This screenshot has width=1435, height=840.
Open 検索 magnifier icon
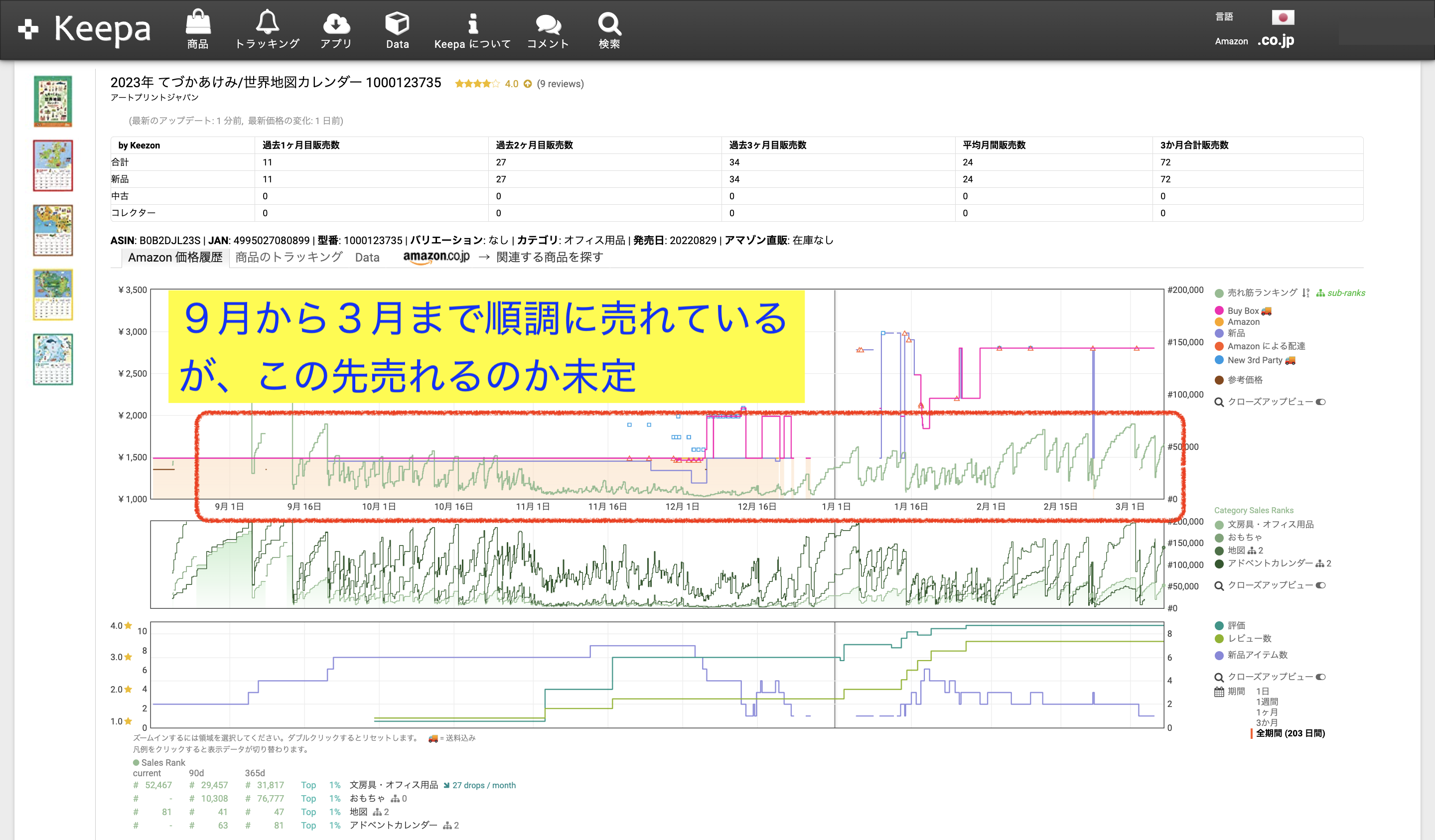tap(609, 24)
